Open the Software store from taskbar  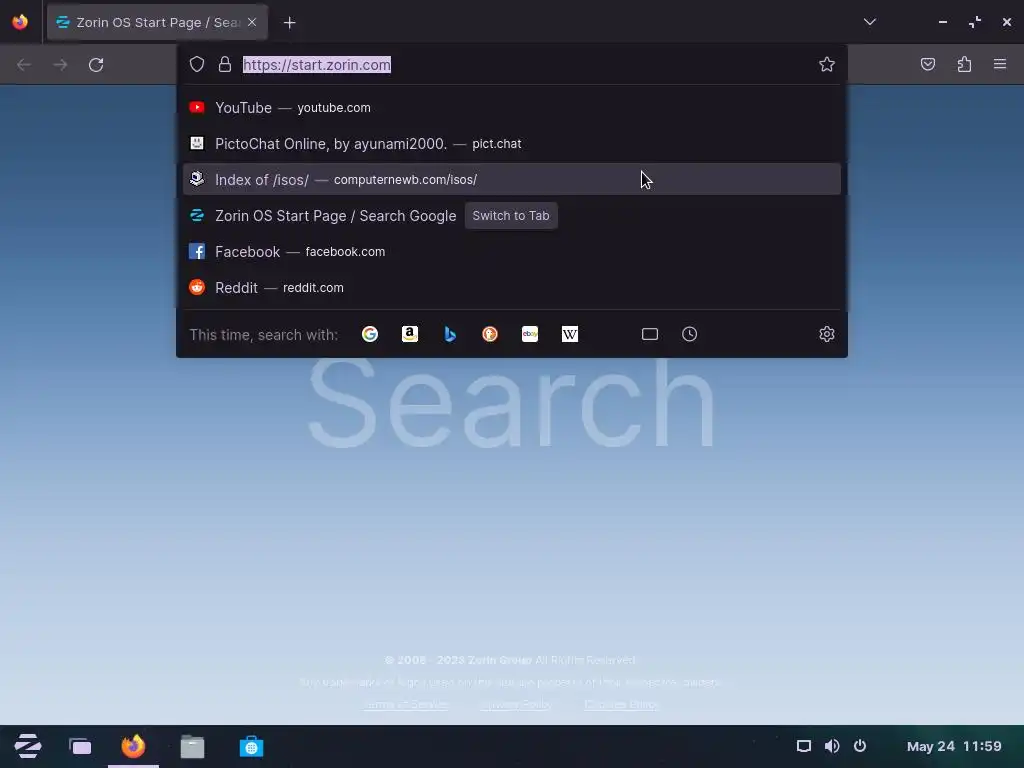pos(251,746)
